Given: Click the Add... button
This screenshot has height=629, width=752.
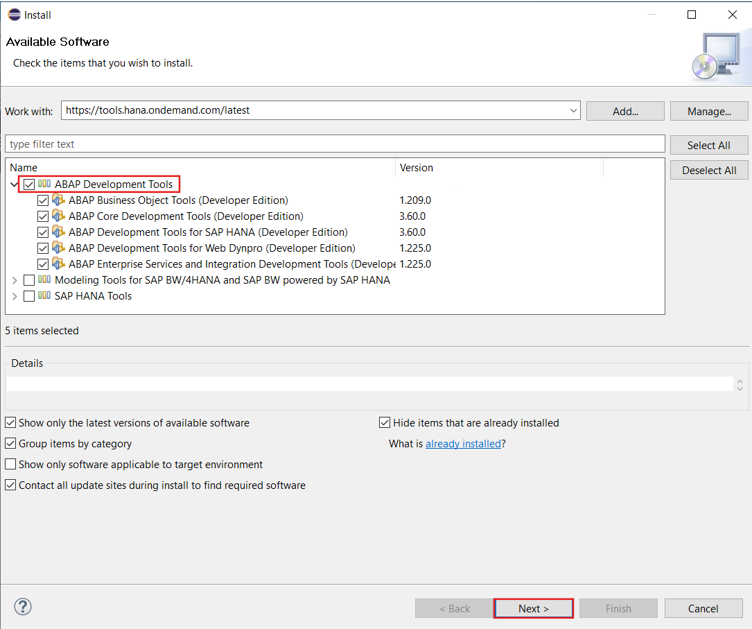Looking at the screenshot, I should tap(625, 111).
